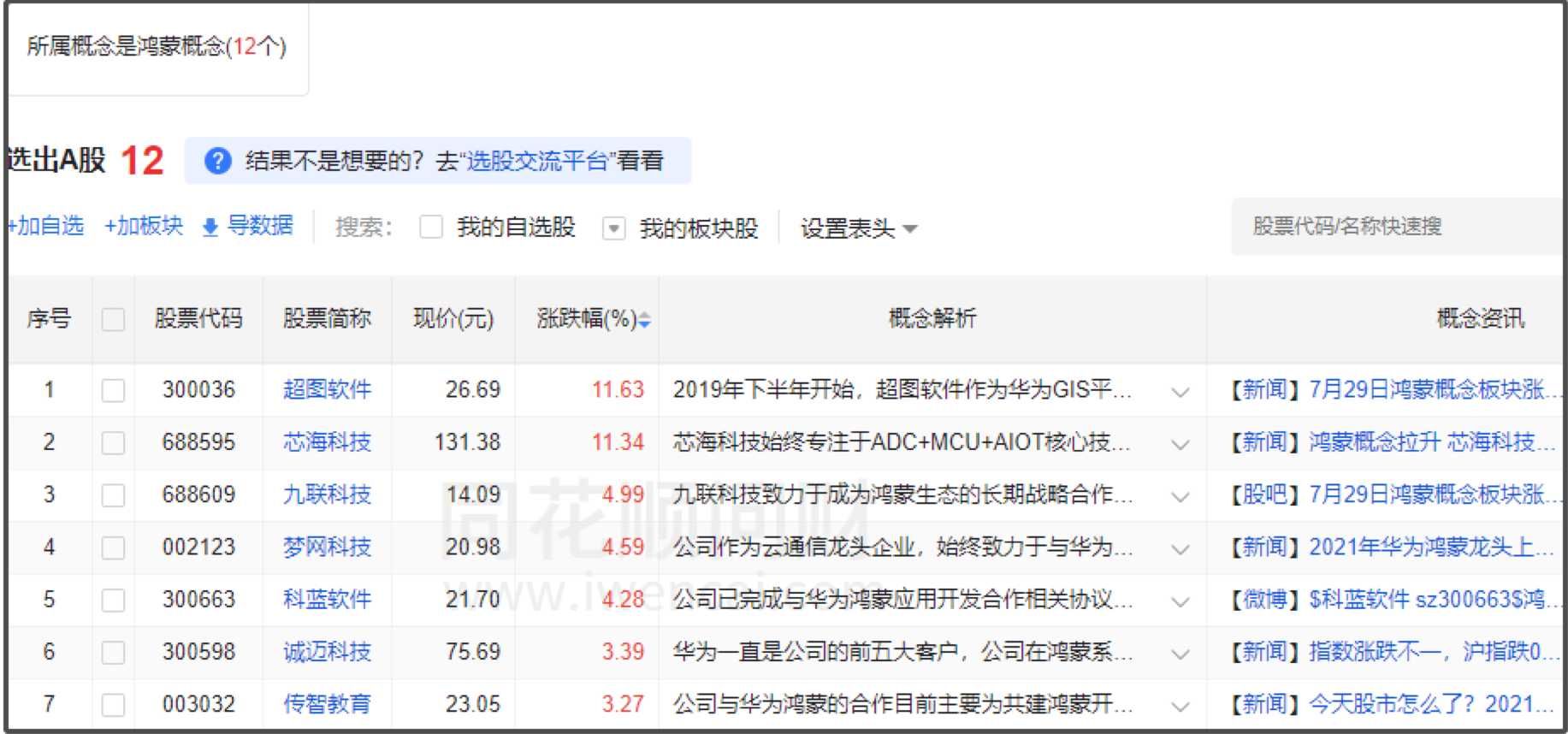1568x734 pixels.
Task: Click price value 131.38
Action: [x=467, y=441]
